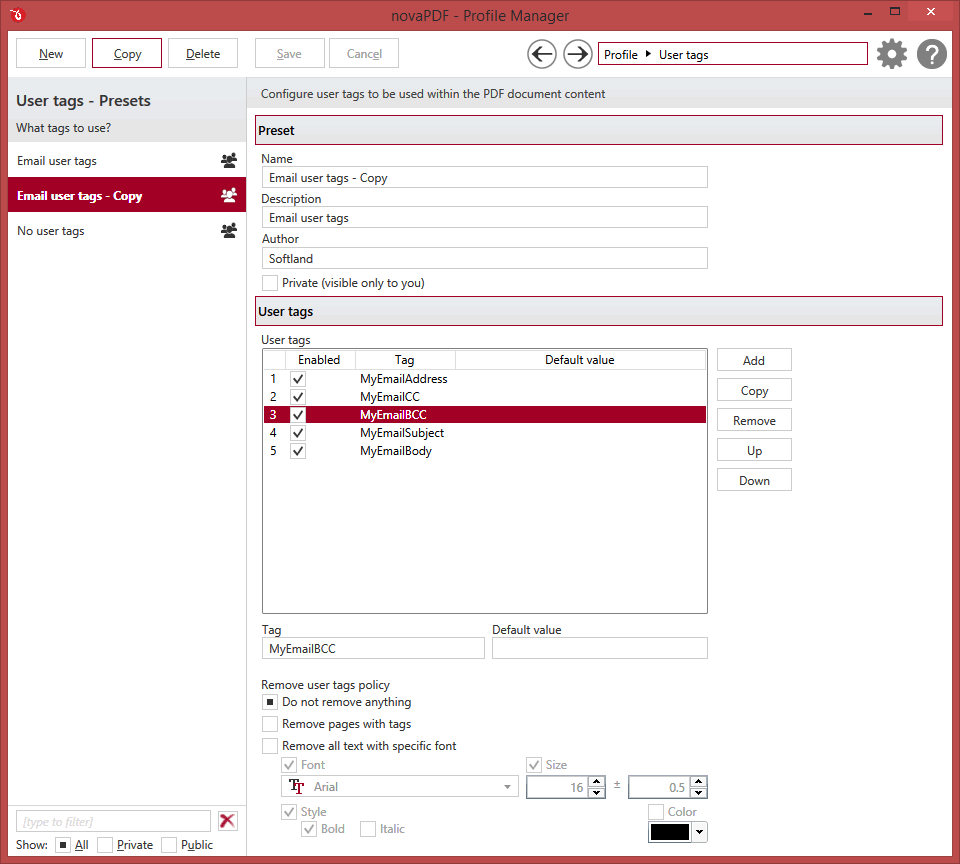960x864 pixels.
Task: Show All presets filter option
Action: pyautogui.click(x=62, y=845)
